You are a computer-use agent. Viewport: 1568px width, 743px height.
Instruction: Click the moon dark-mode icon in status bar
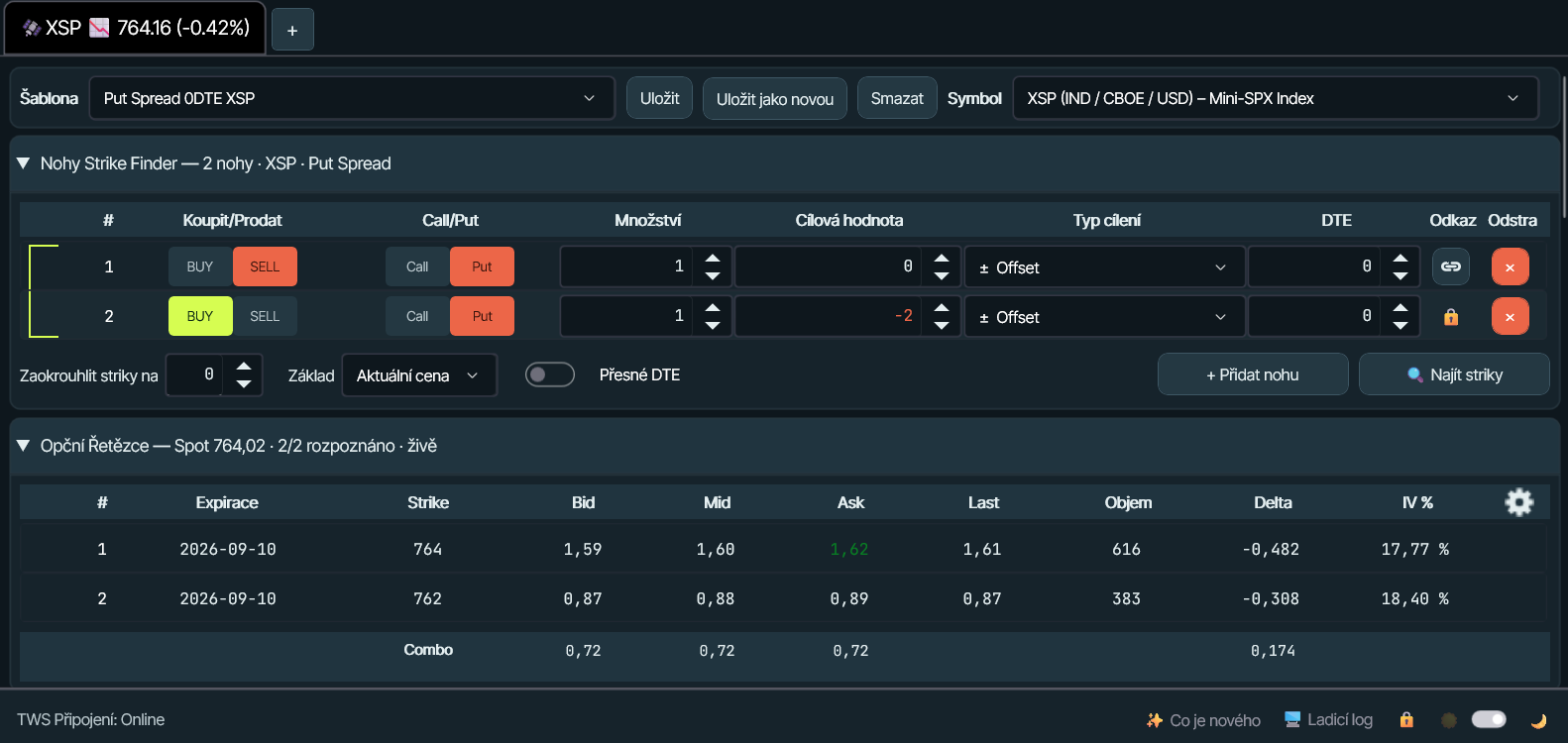(1539, 720)
